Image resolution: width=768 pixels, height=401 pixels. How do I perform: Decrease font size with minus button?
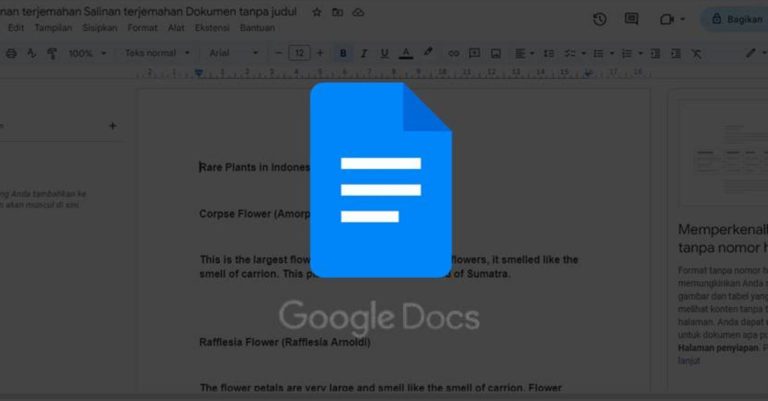tap(279, 53)
